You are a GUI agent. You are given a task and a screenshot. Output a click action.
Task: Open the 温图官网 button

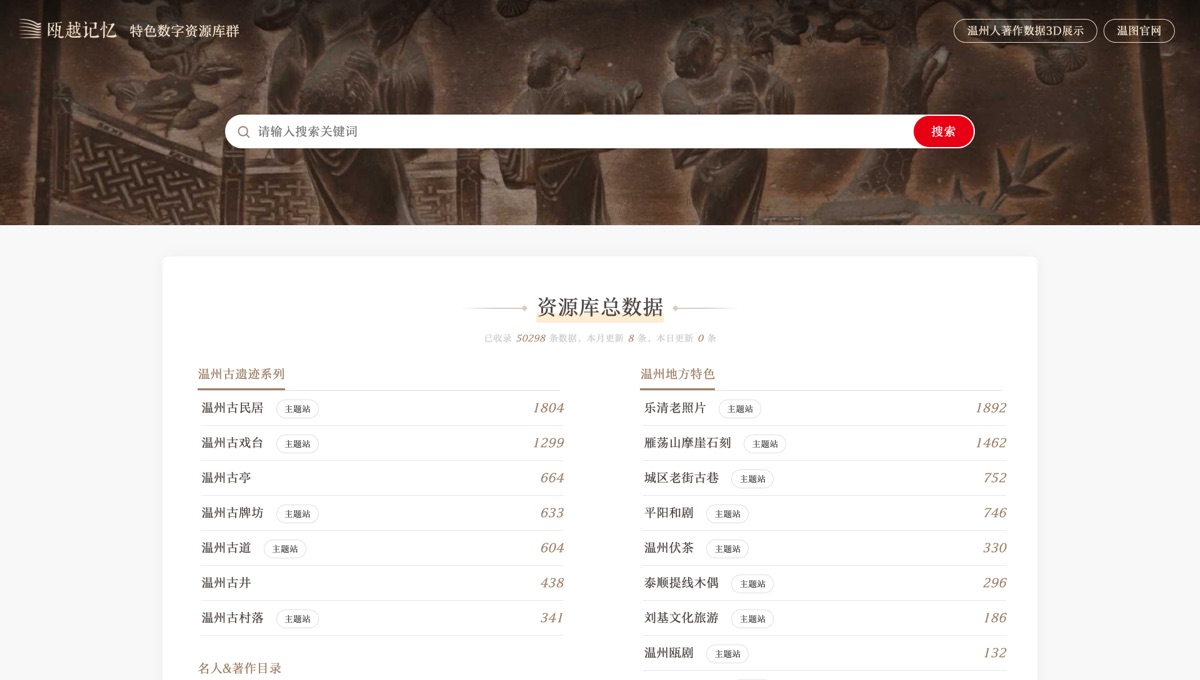tap(1139, 31)
